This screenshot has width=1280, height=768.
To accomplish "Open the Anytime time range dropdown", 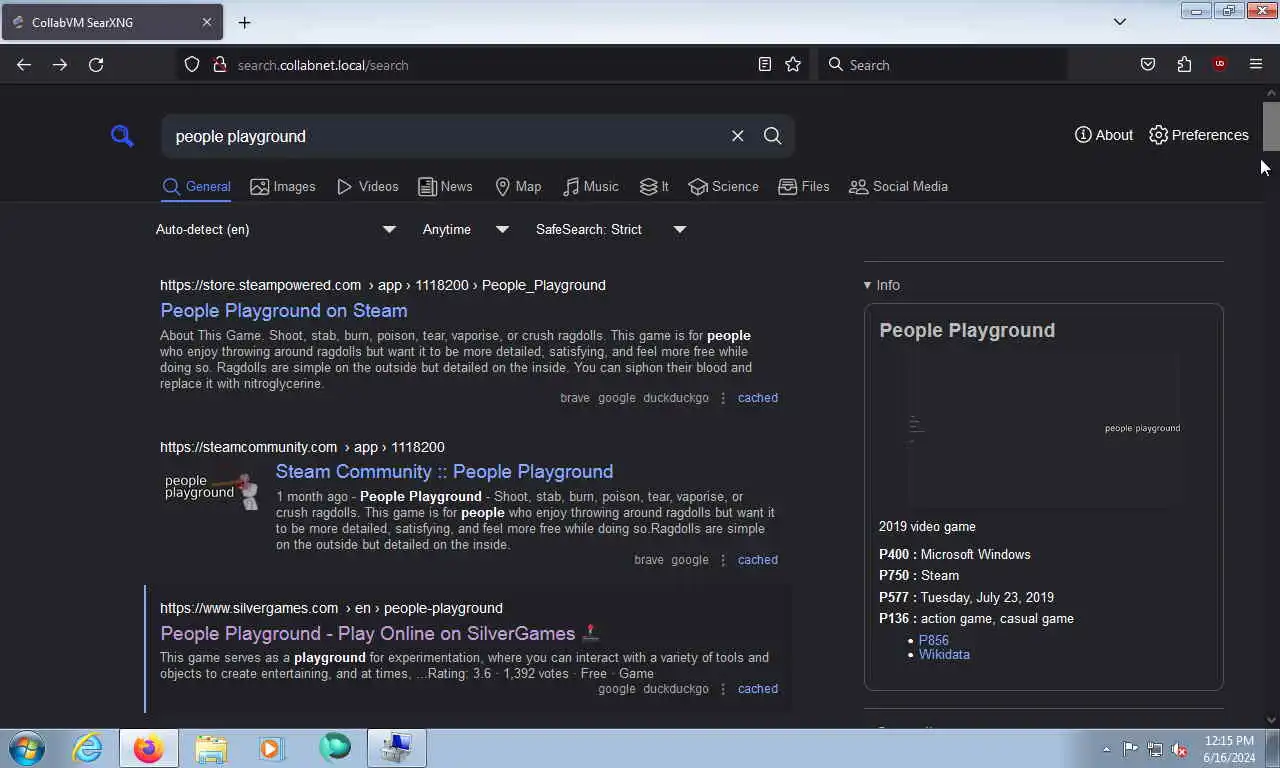I will pos(465,229).
